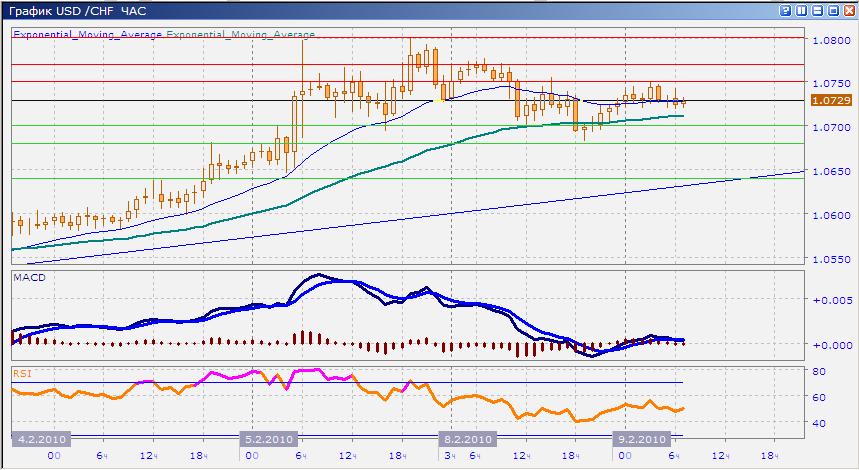The height and width of the screenshot is (470, 859).
Task: Maximize the USD/CHF chart window
Action: coord(833,10)
